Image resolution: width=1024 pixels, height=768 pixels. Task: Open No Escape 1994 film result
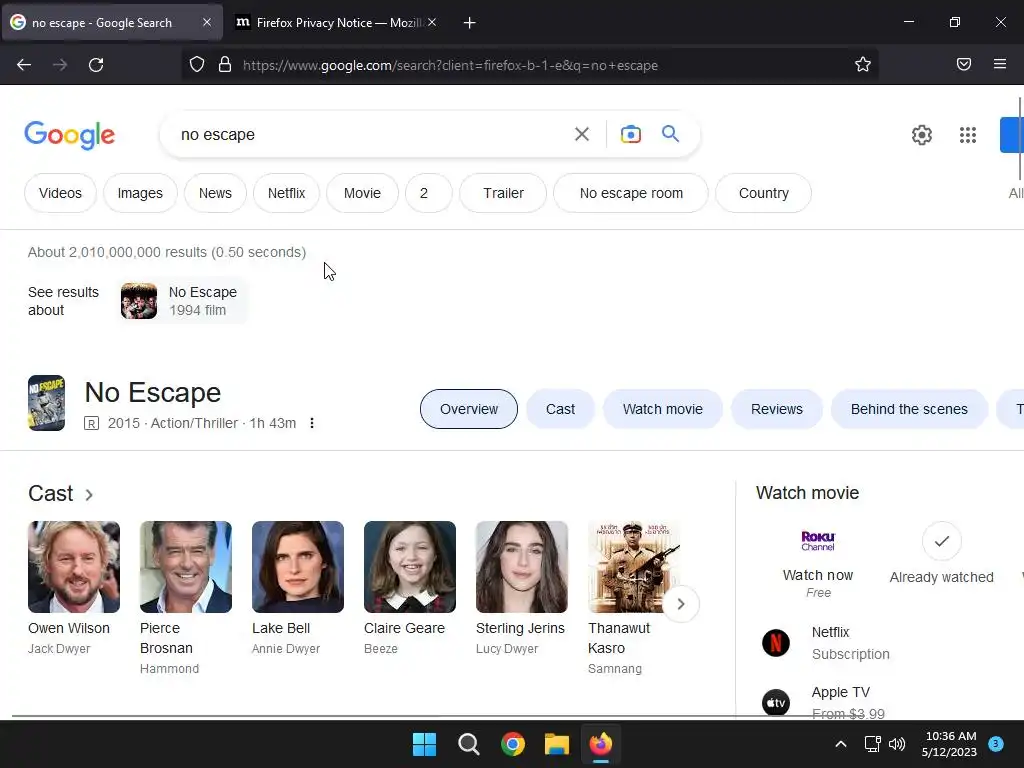(182, 301)
